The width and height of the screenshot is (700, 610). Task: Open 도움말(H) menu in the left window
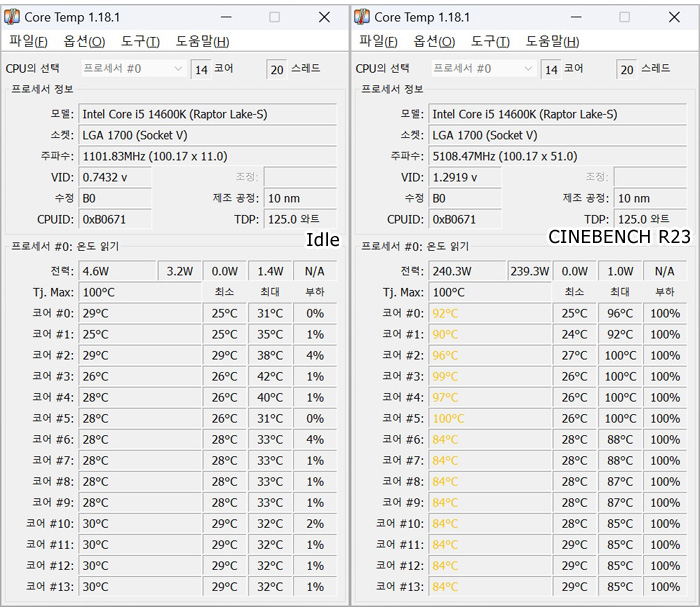coord(202,42)
